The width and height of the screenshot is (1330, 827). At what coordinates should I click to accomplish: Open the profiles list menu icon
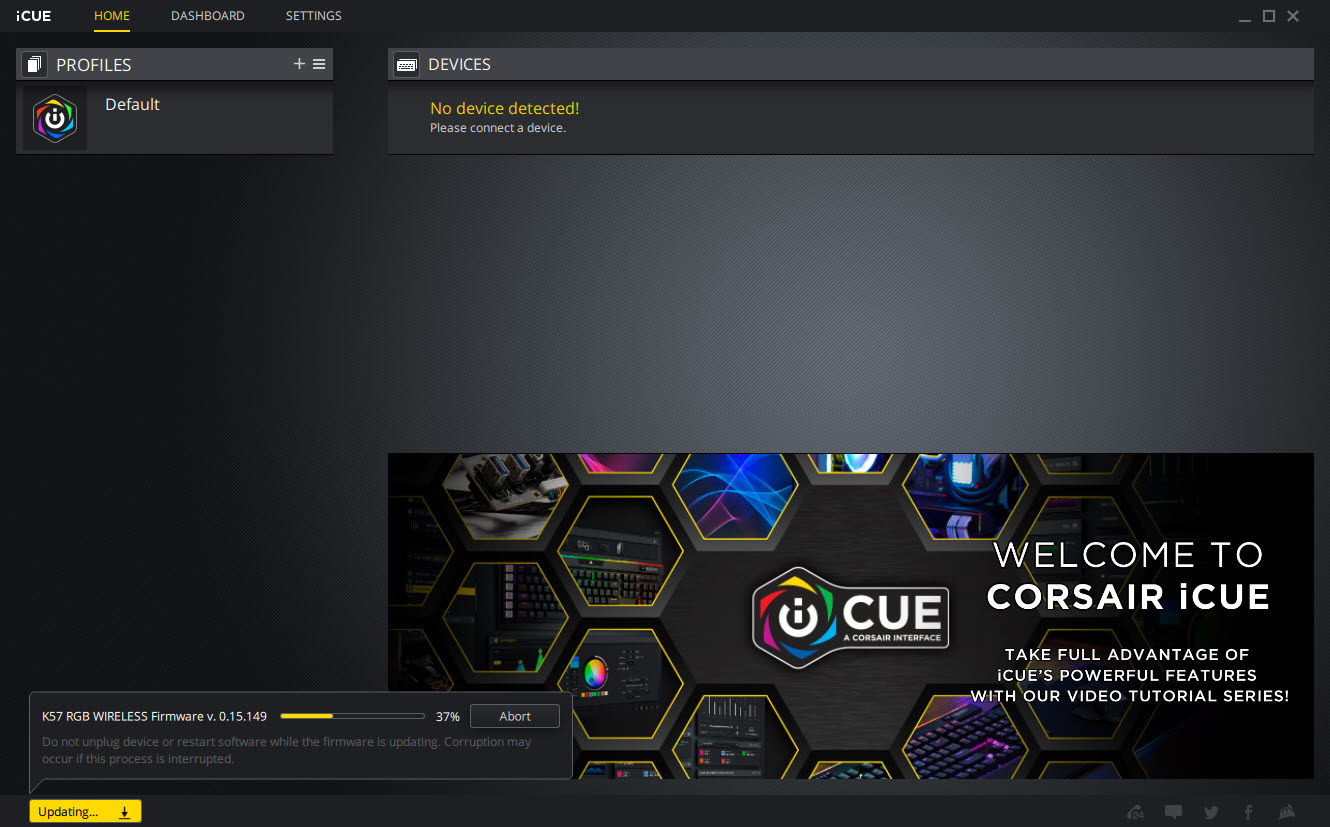click(x=319, y=64)
